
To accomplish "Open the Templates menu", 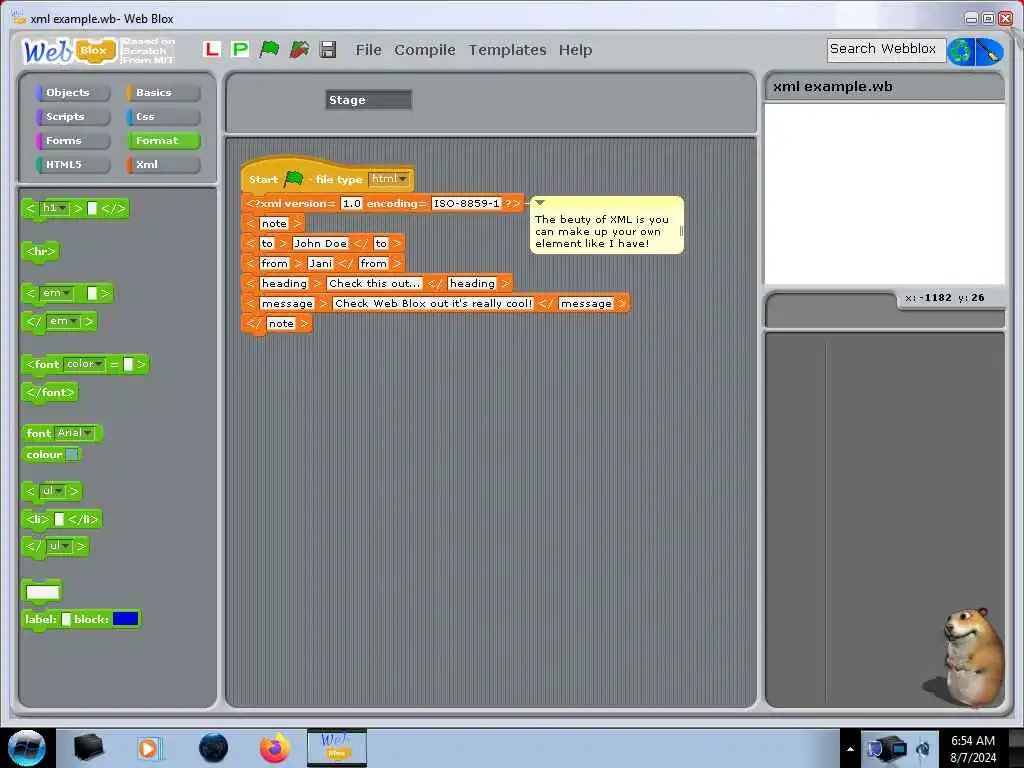I will (x=507, y=50).
